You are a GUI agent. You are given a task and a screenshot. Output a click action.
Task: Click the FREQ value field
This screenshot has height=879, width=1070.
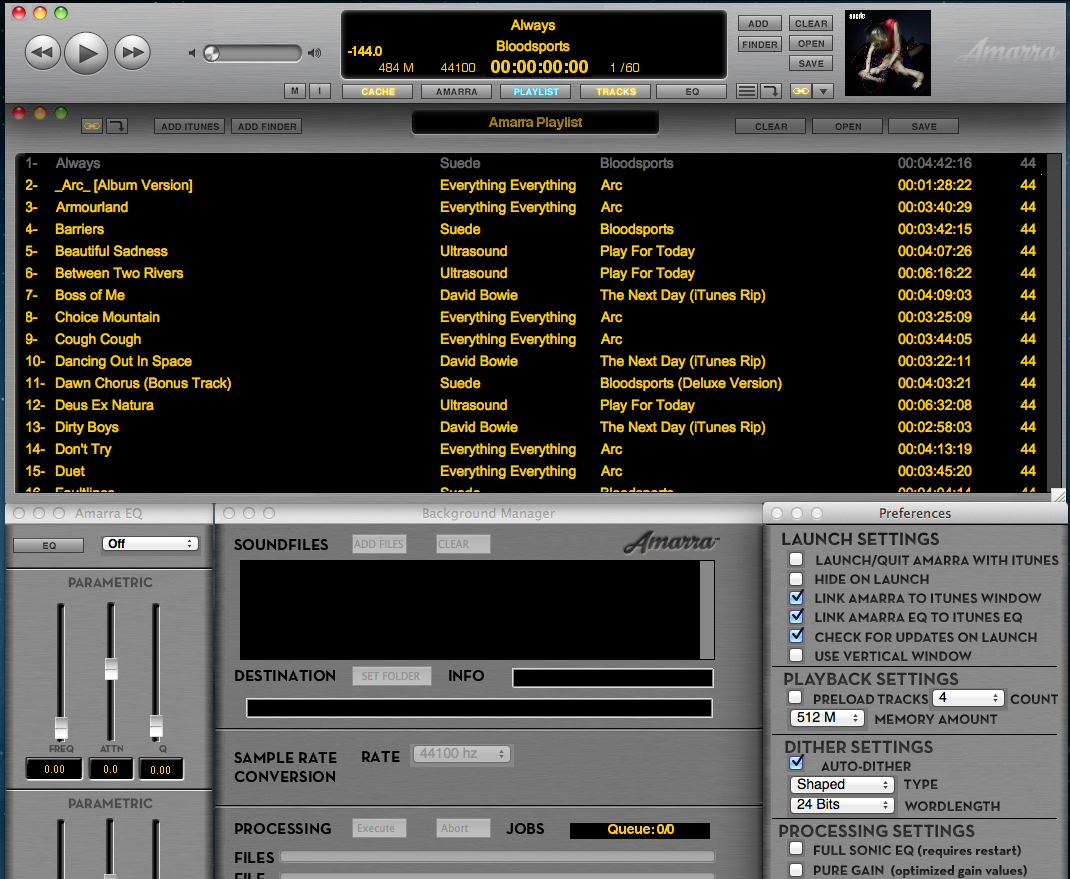pyautogui.click(x=55, y=769)
